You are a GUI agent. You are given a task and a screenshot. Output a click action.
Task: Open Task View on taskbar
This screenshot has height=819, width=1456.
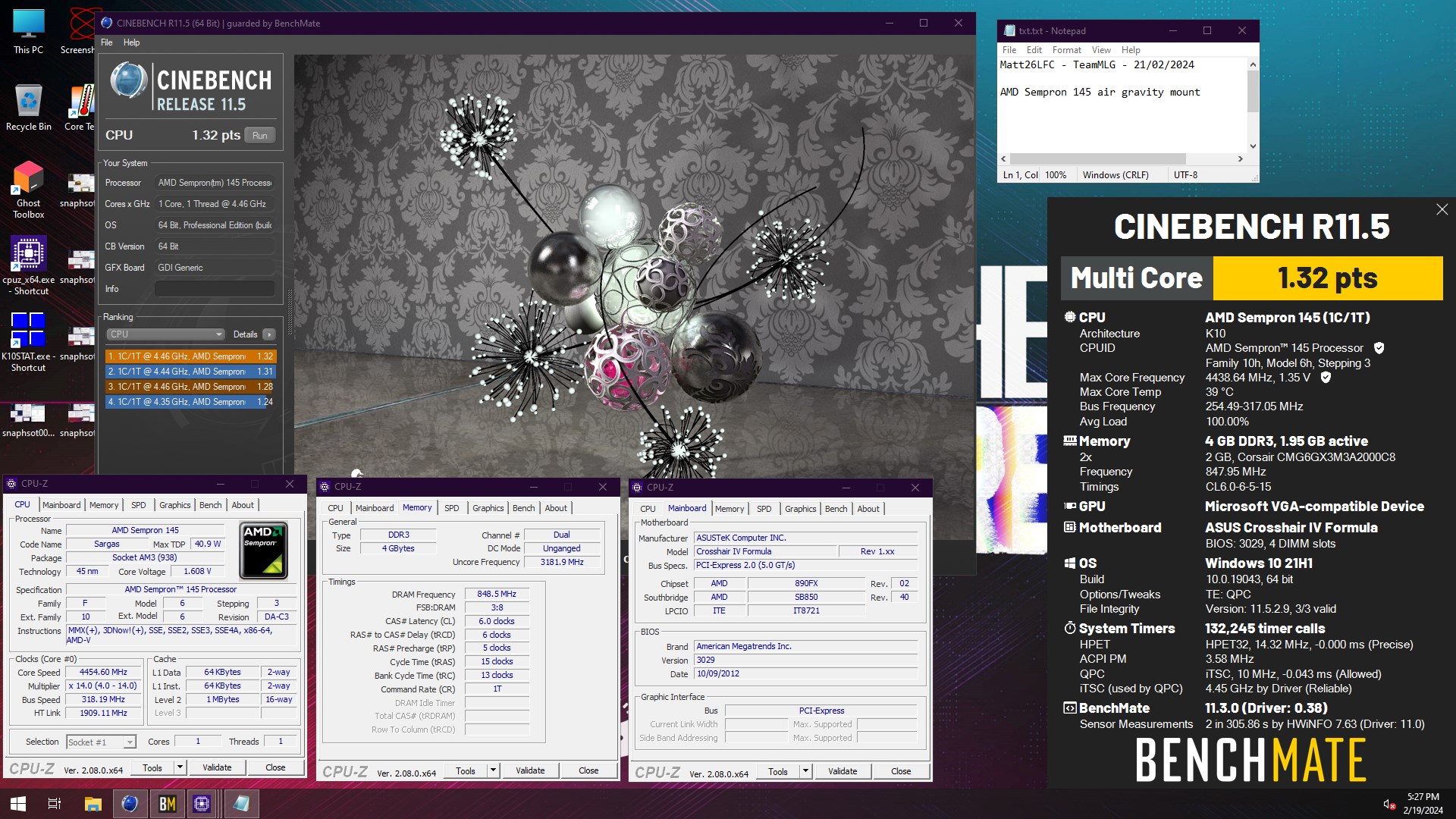coord(55,804)
